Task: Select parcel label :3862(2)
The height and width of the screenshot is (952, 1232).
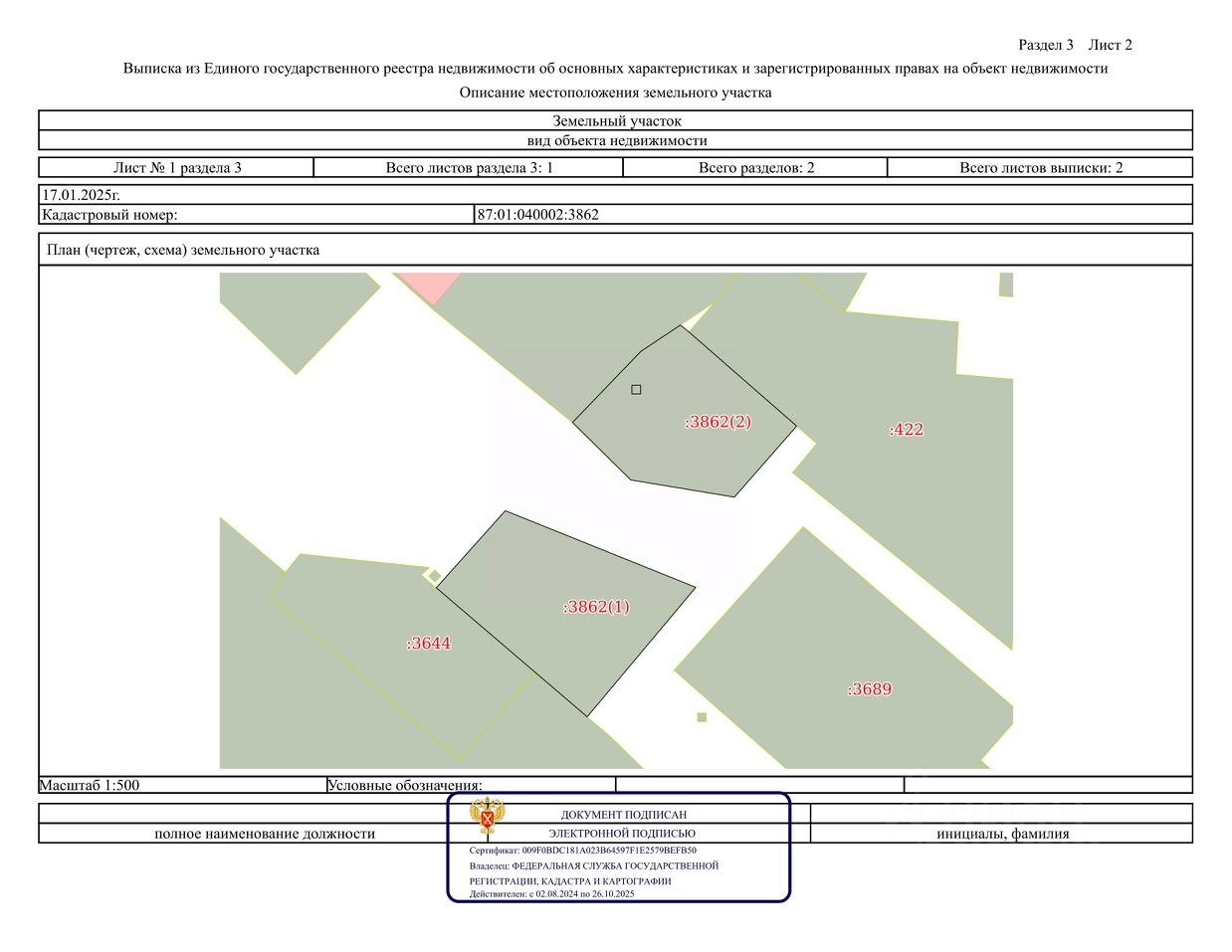Action: pyautogui.click(x=718, y=422)
